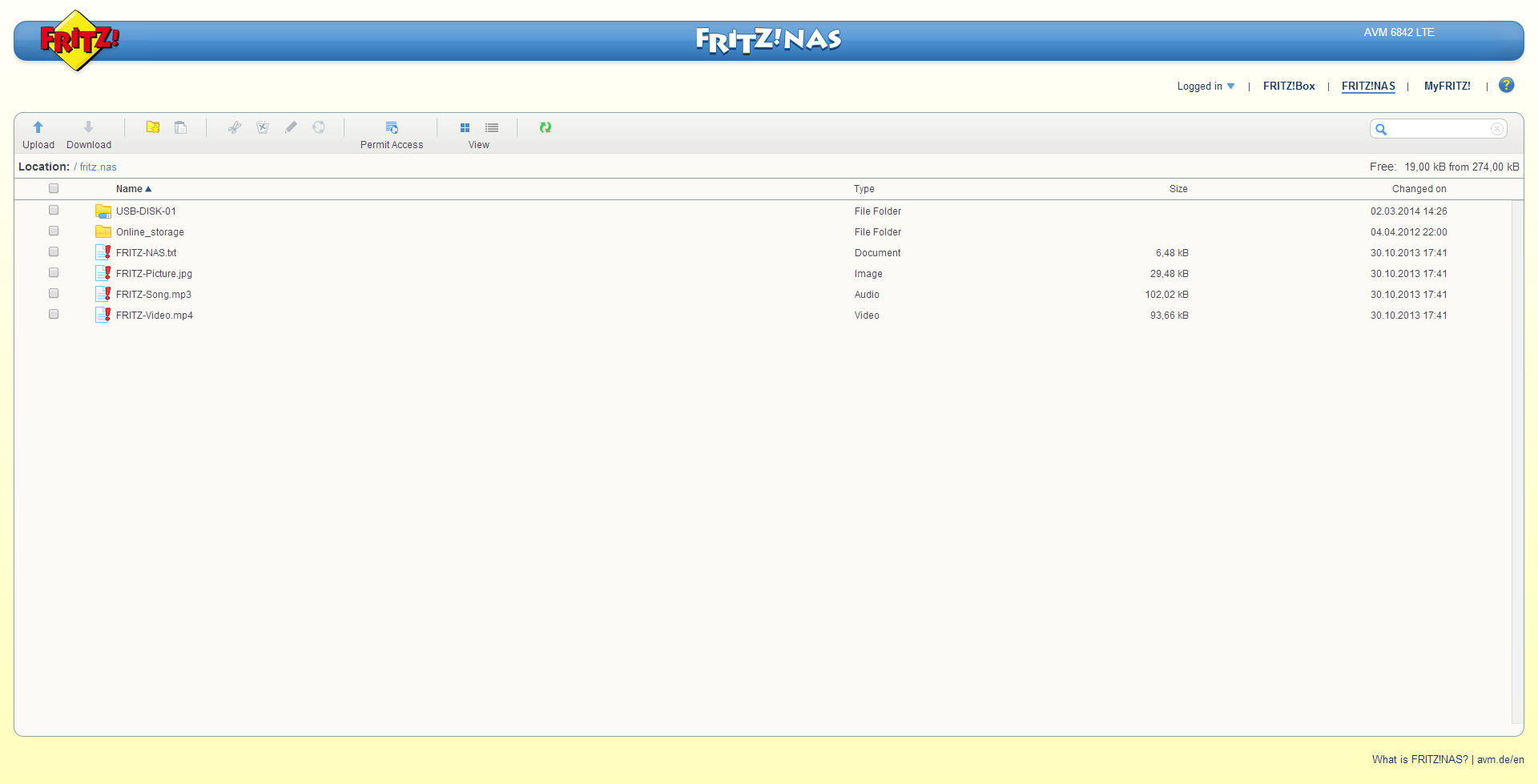Screen dimensions: 1538x784
Task: Open the FRITZ-NAS.txt file name
Action: point(146,253)
